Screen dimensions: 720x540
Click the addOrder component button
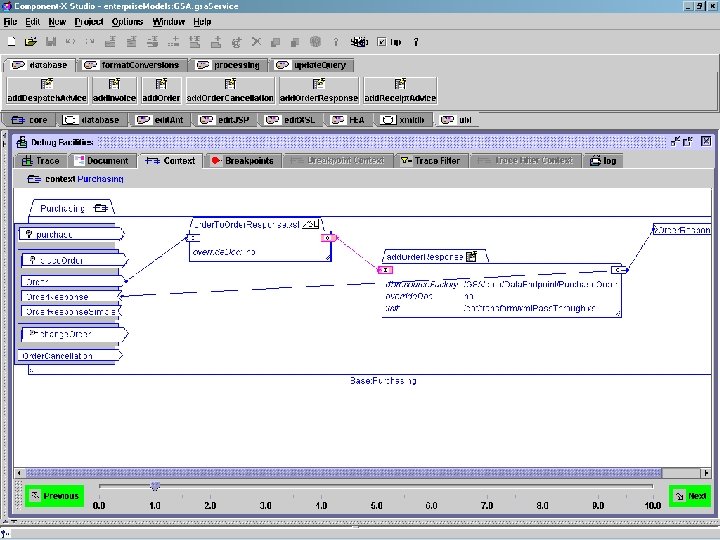(161, 90)
